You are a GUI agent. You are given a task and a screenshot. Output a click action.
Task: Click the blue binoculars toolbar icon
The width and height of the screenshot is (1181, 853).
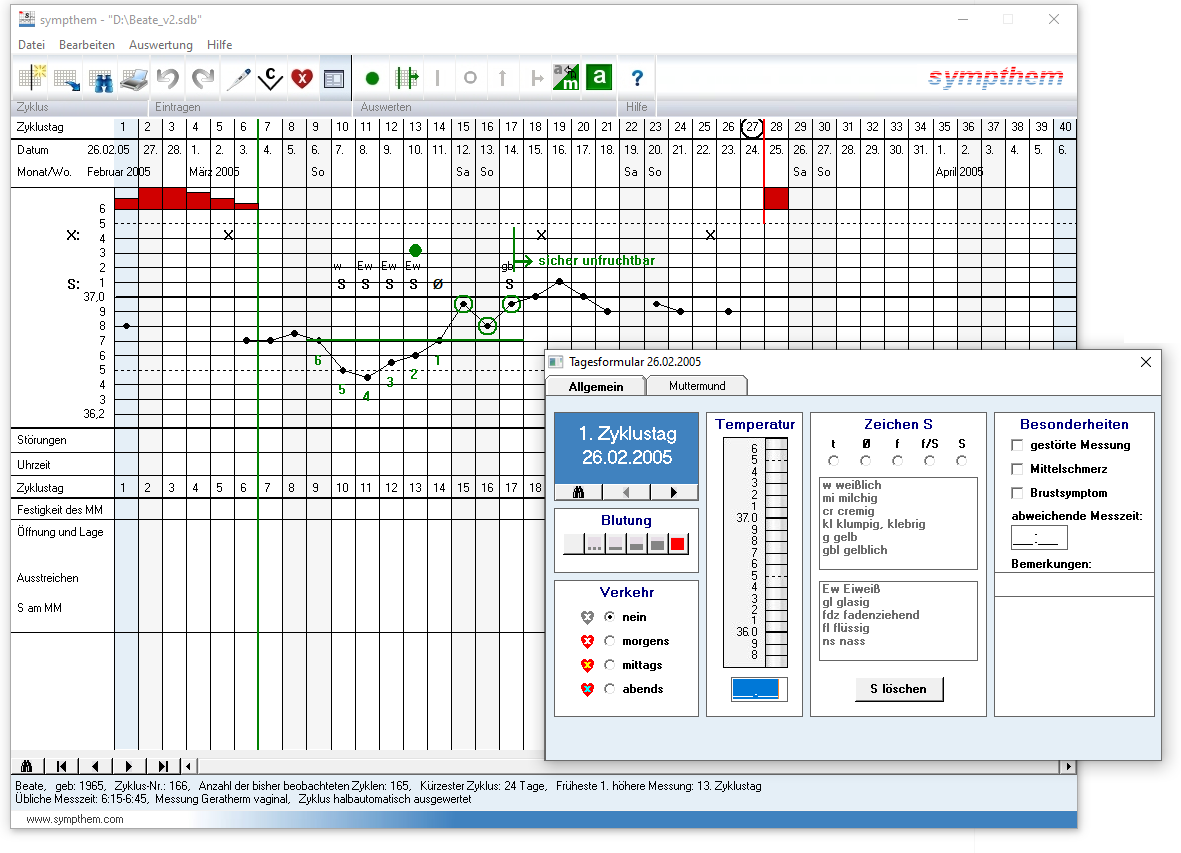coord(101,78)
